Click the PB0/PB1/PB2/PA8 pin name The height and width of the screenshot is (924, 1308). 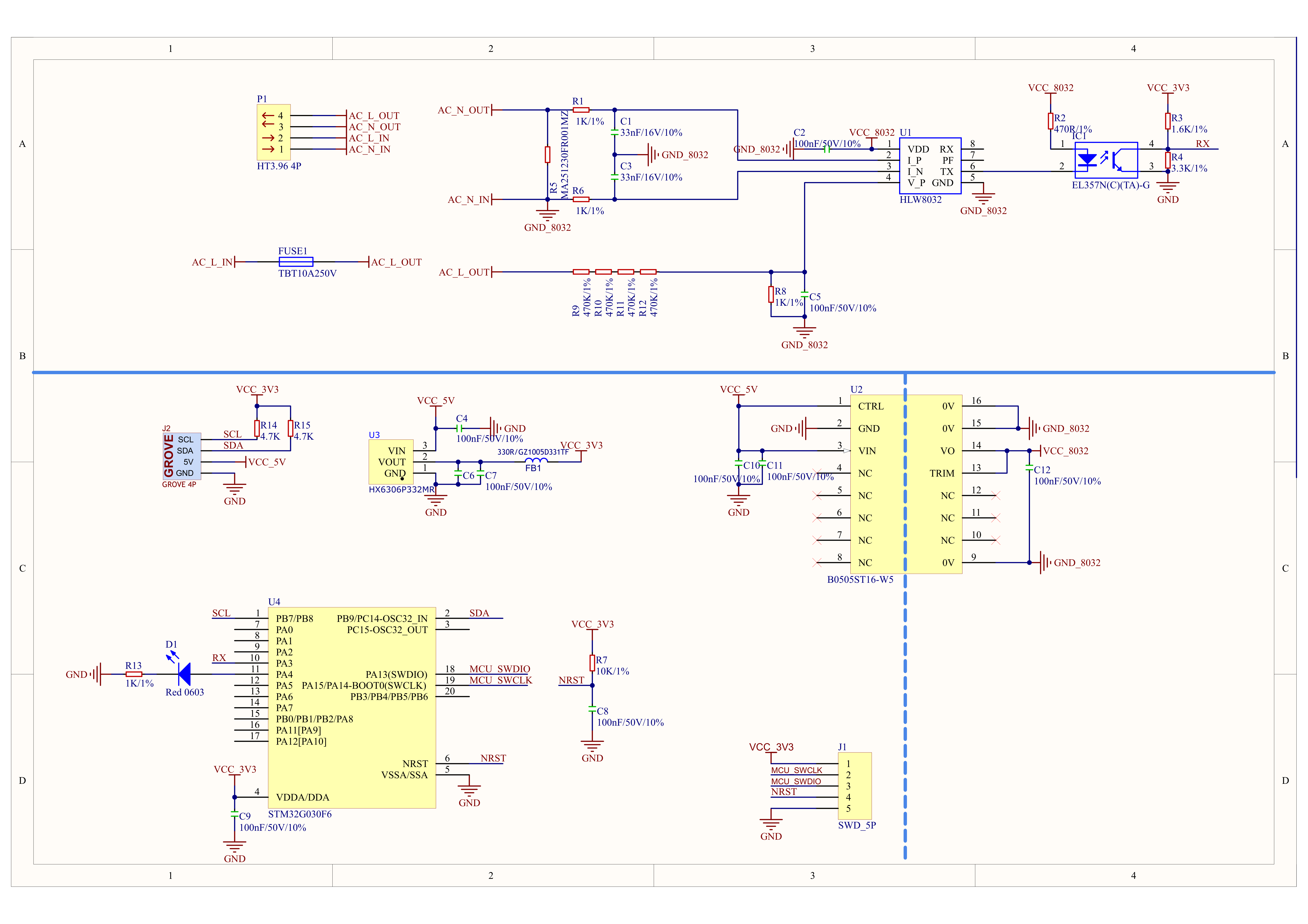tap(314, 719)
